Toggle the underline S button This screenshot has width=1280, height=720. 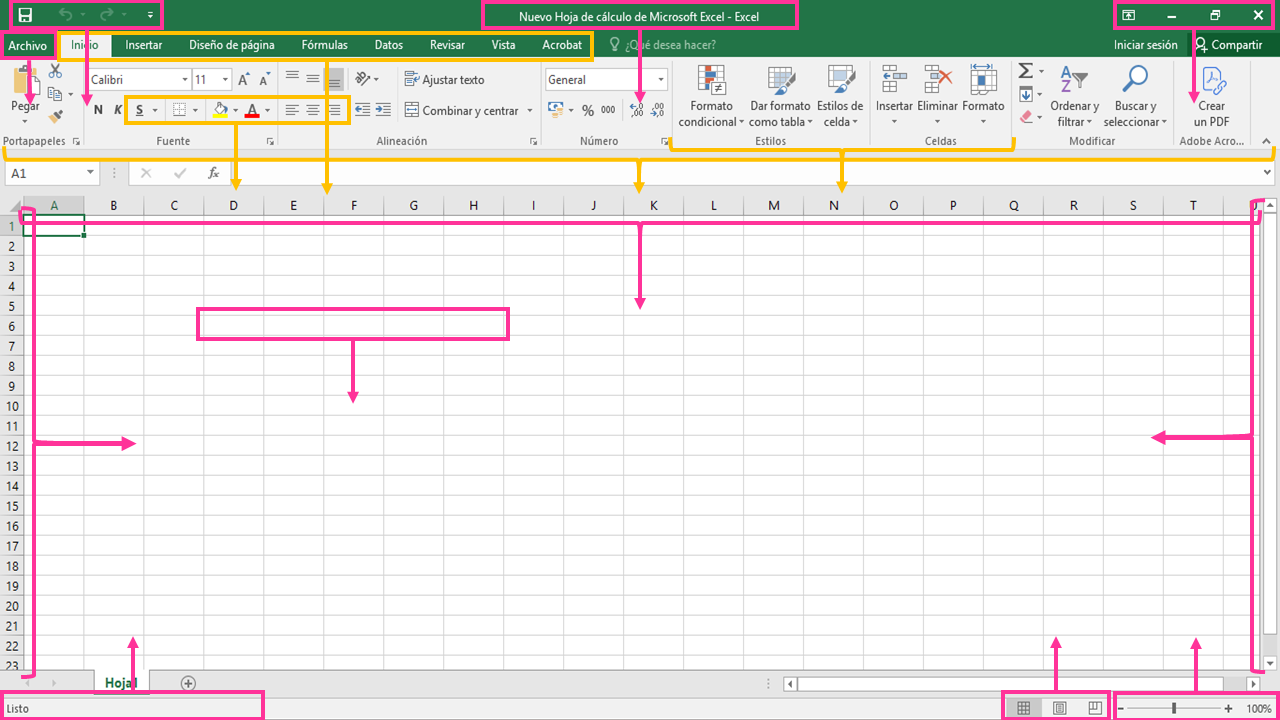coord(139,110)
